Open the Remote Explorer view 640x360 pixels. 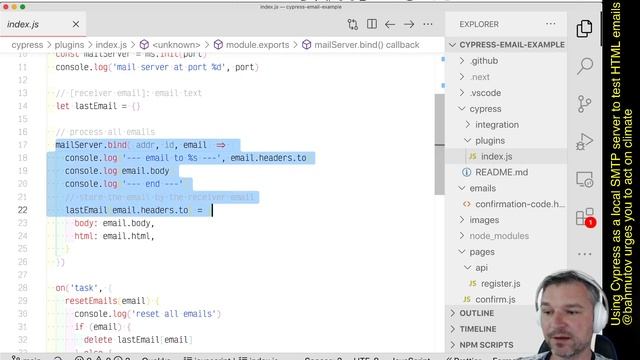tap(584, 180)
